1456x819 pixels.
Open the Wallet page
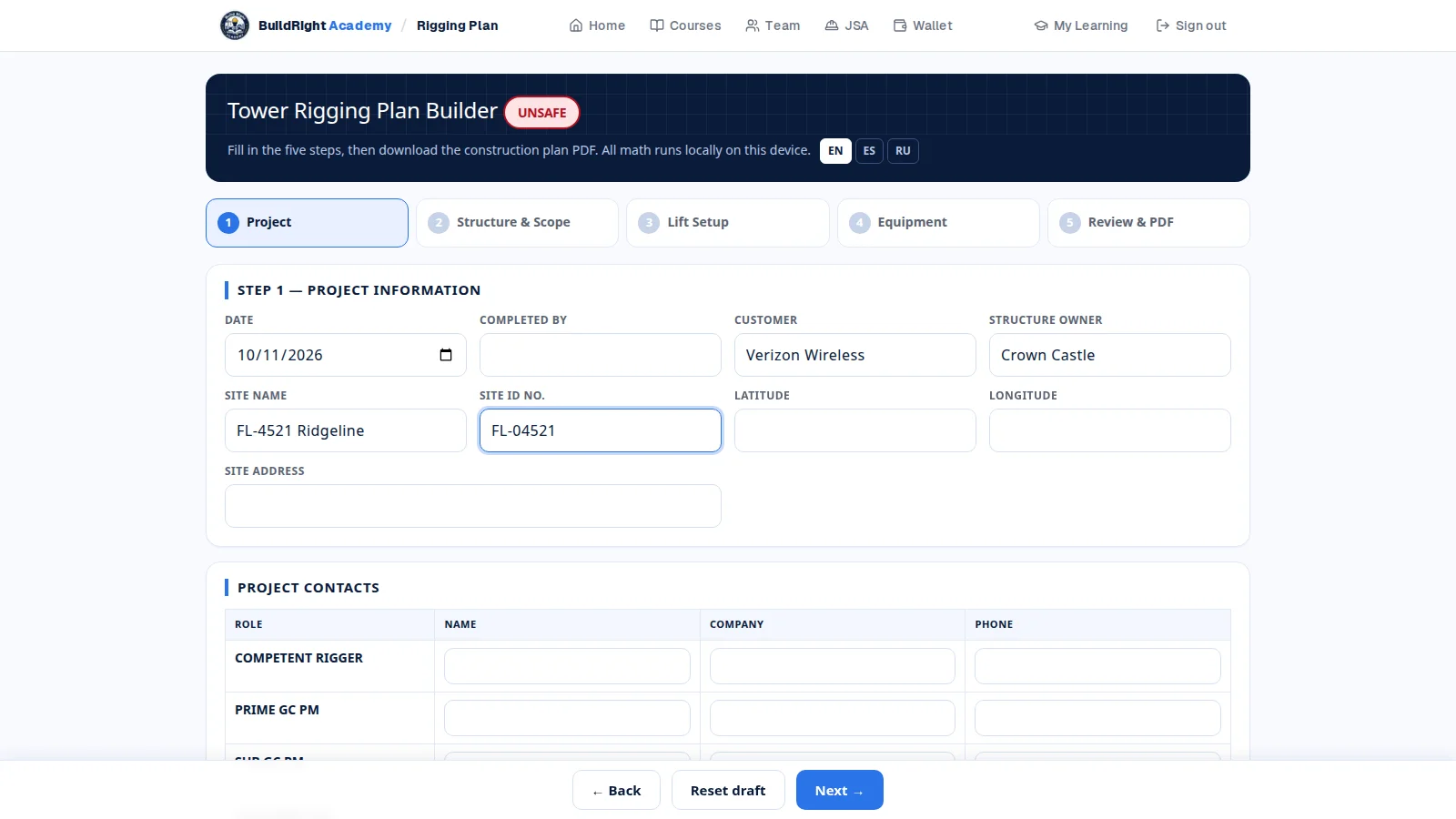(x=923, y=25)
